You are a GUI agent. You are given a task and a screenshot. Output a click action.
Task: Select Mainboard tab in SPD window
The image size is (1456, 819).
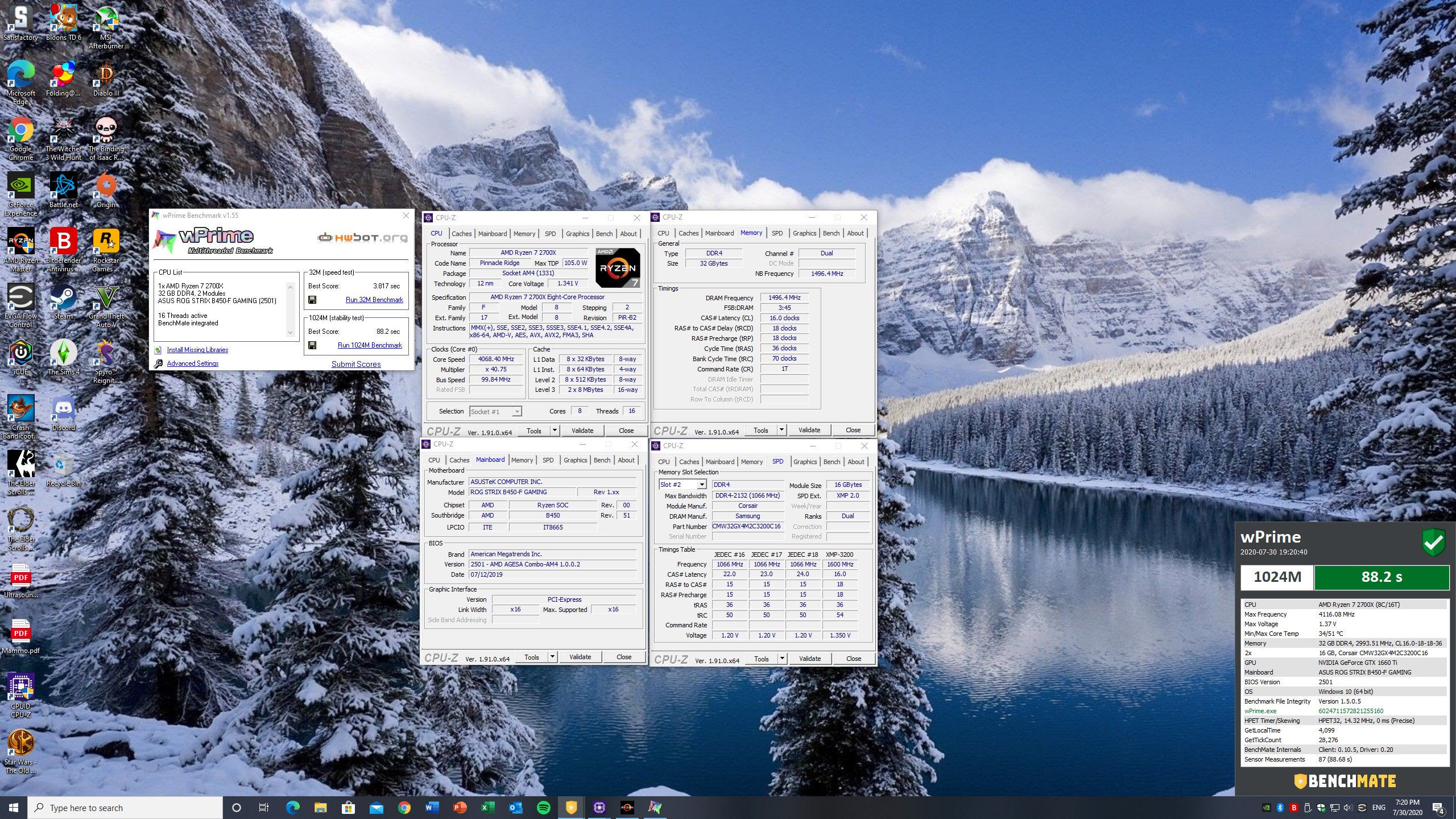(719, 462)
